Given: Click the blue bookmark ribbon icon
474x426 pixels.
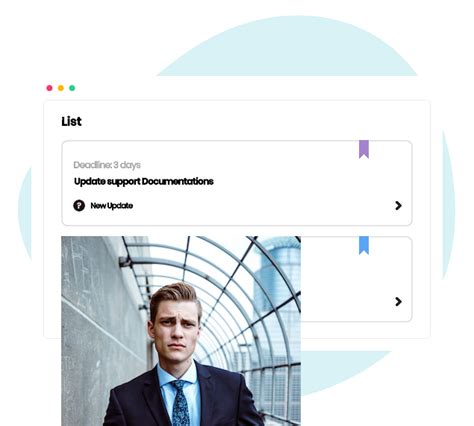Looking at the screenshot, I should pyautogui.click(x=364, y=245).
